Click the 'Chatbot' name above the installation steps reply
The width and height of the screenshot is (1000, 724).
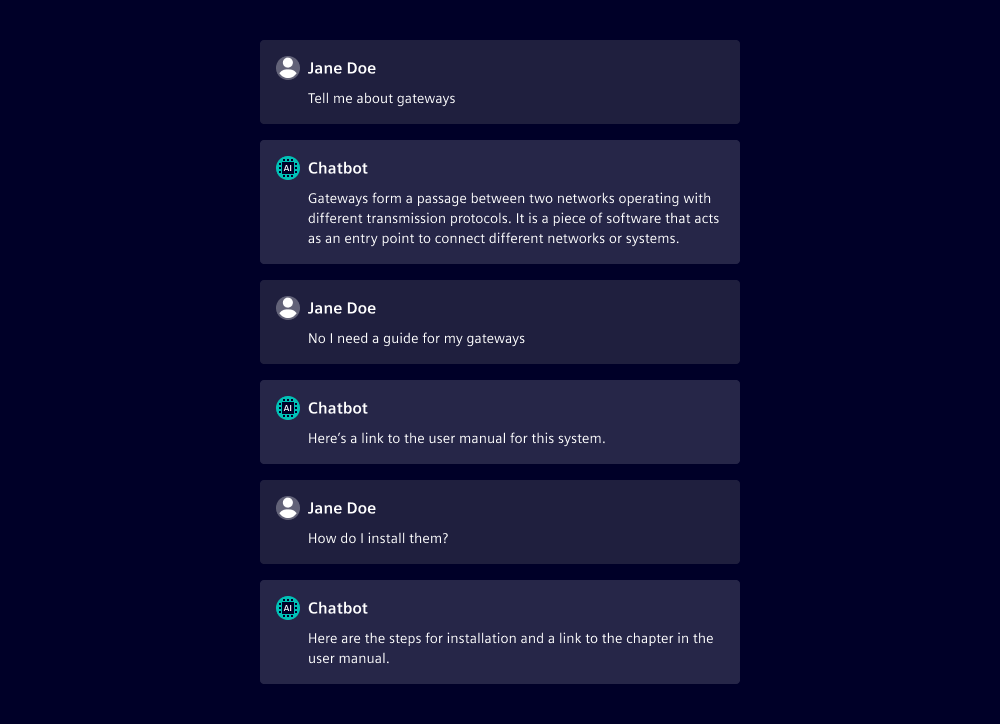(x=338, y=608)
